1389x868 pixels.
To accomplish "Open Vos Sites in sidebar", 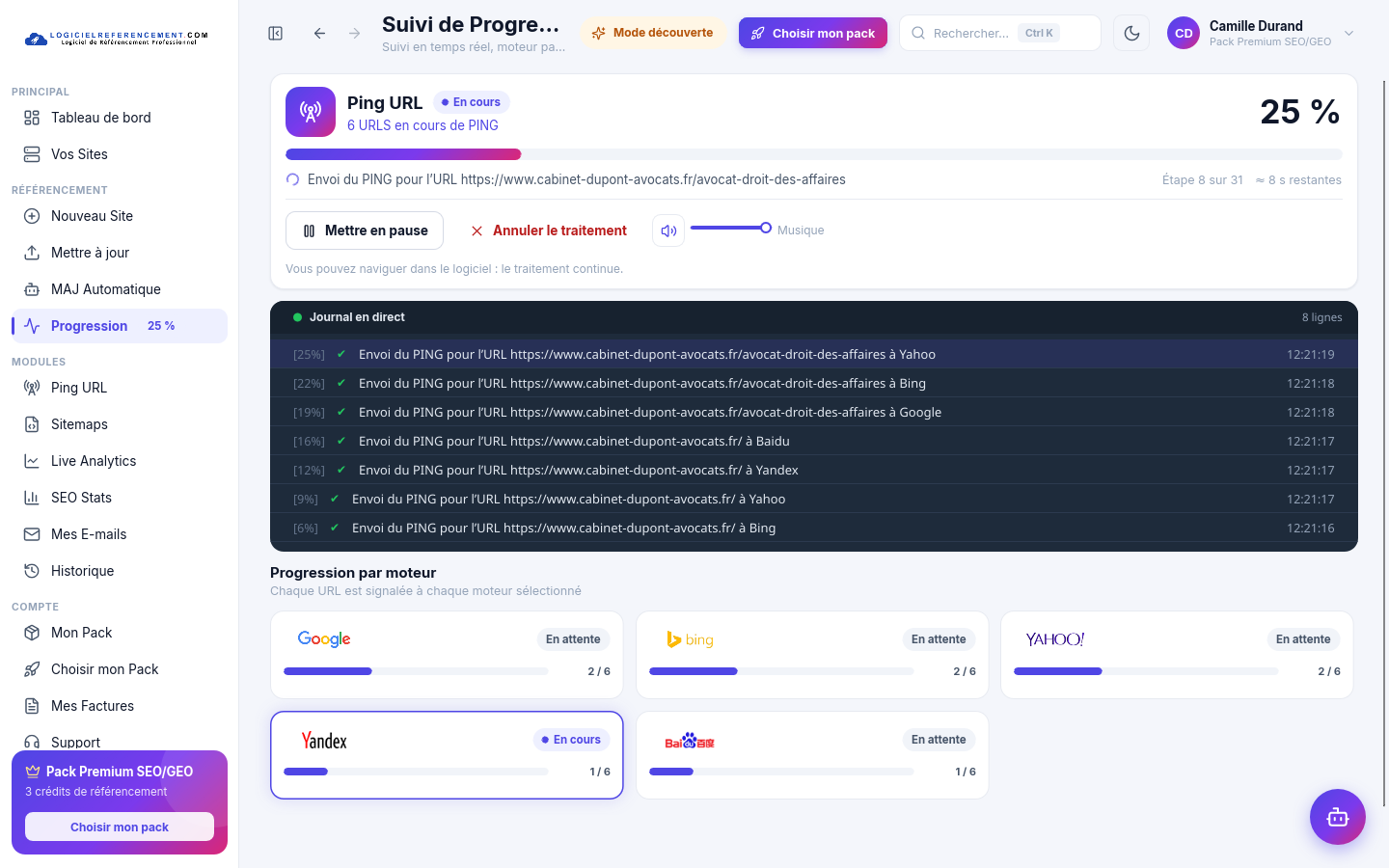I will (120, 154).
